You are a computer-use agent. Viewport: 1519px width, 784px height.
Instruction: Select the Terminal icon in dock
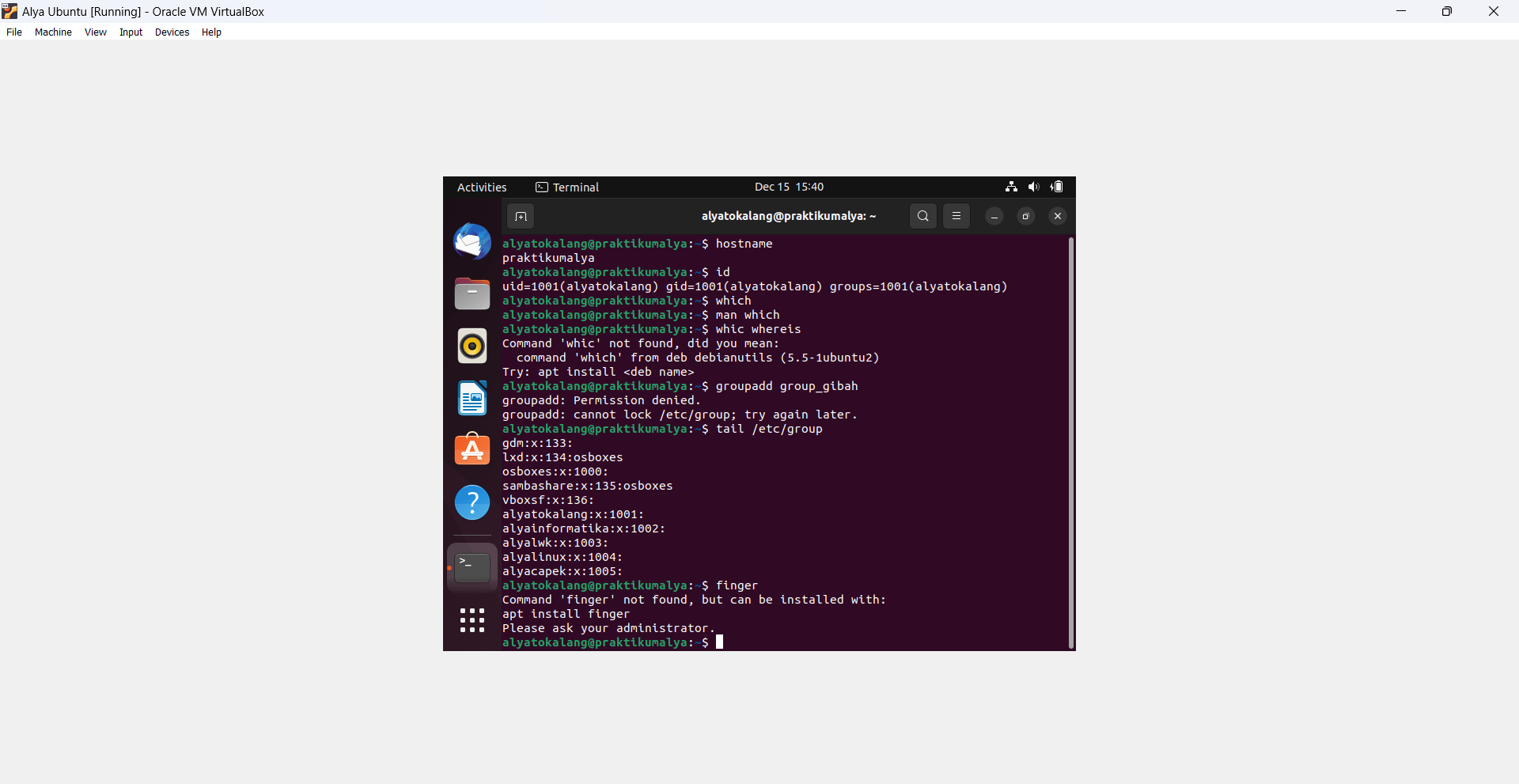[x=472, y=567]
